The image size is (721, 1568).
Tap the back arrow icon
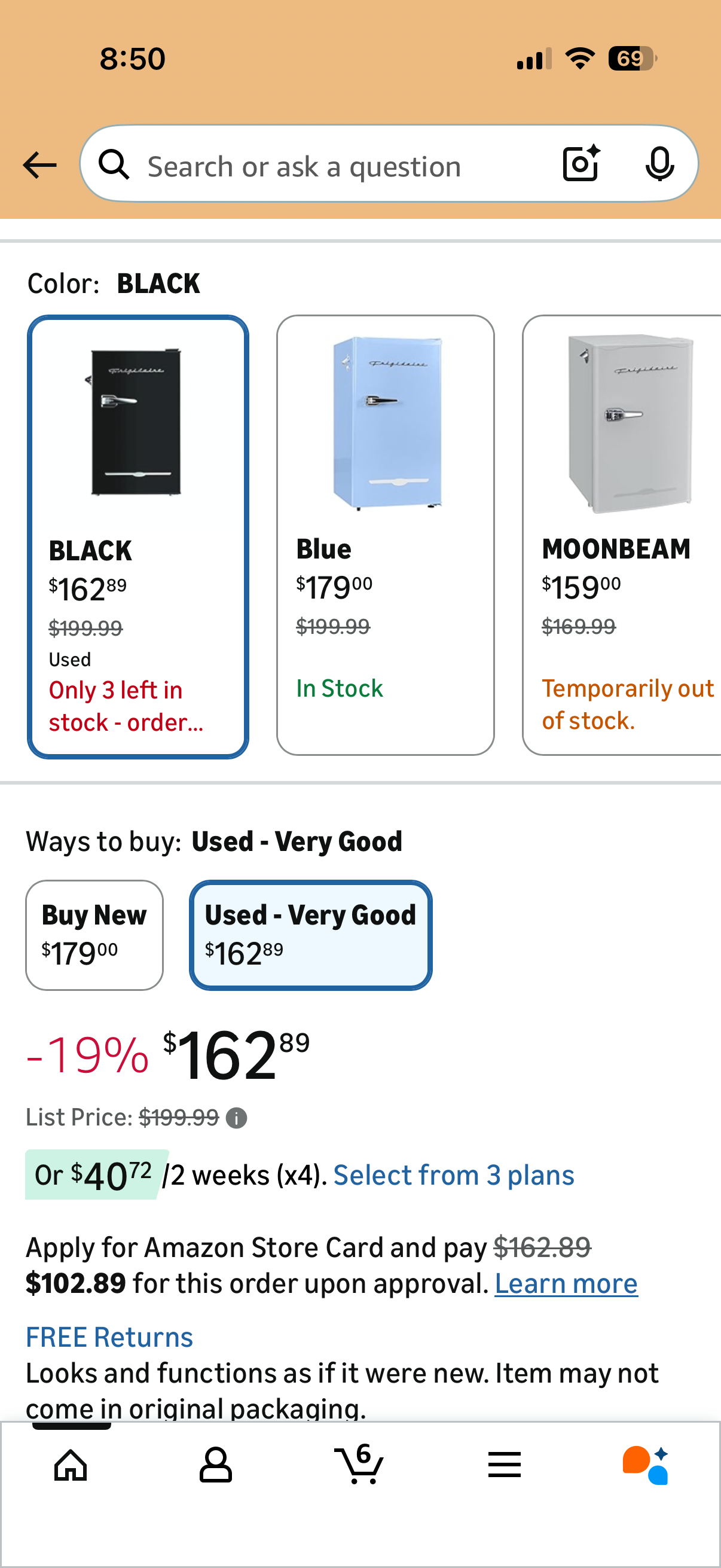tap(39, 165)
